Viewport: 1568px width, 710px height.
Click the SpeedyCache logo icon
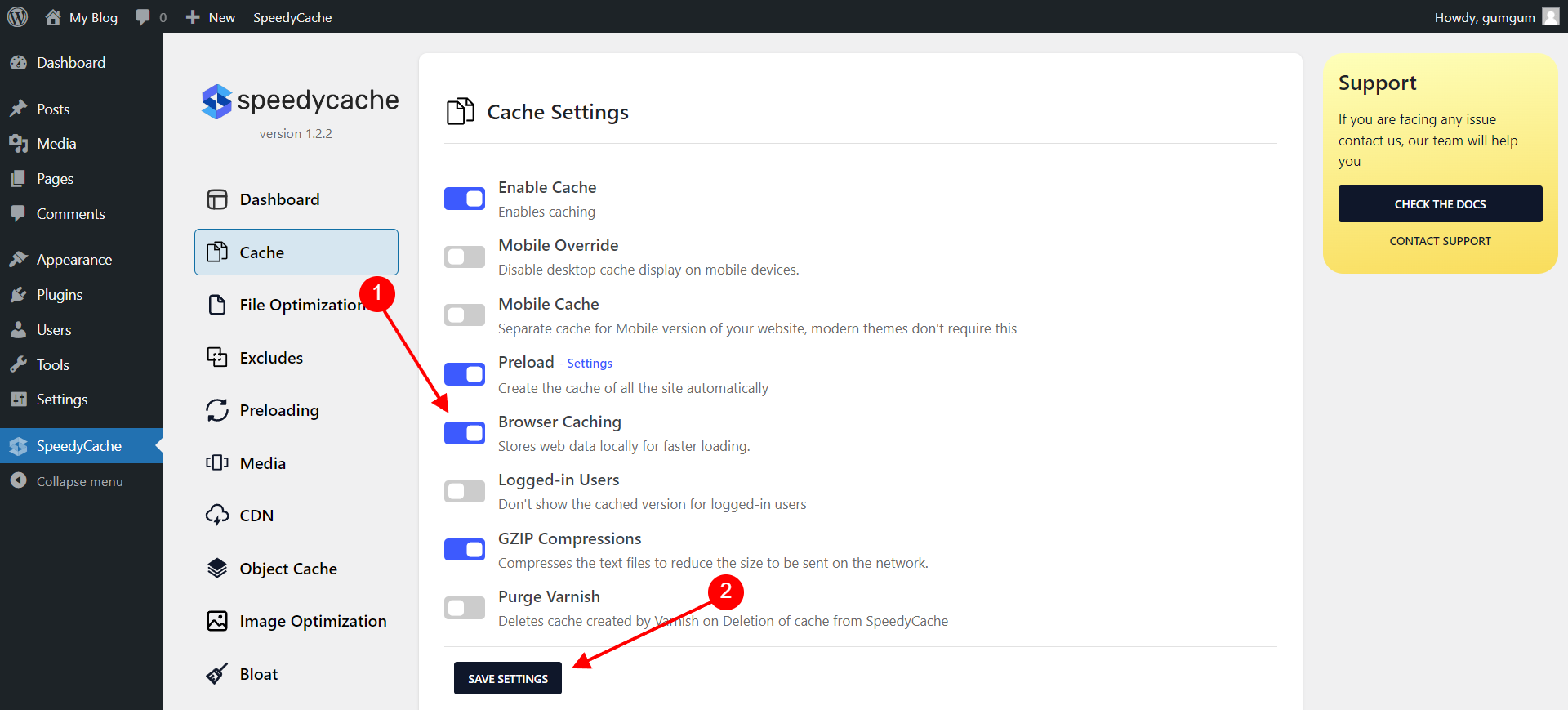[217, 101]
